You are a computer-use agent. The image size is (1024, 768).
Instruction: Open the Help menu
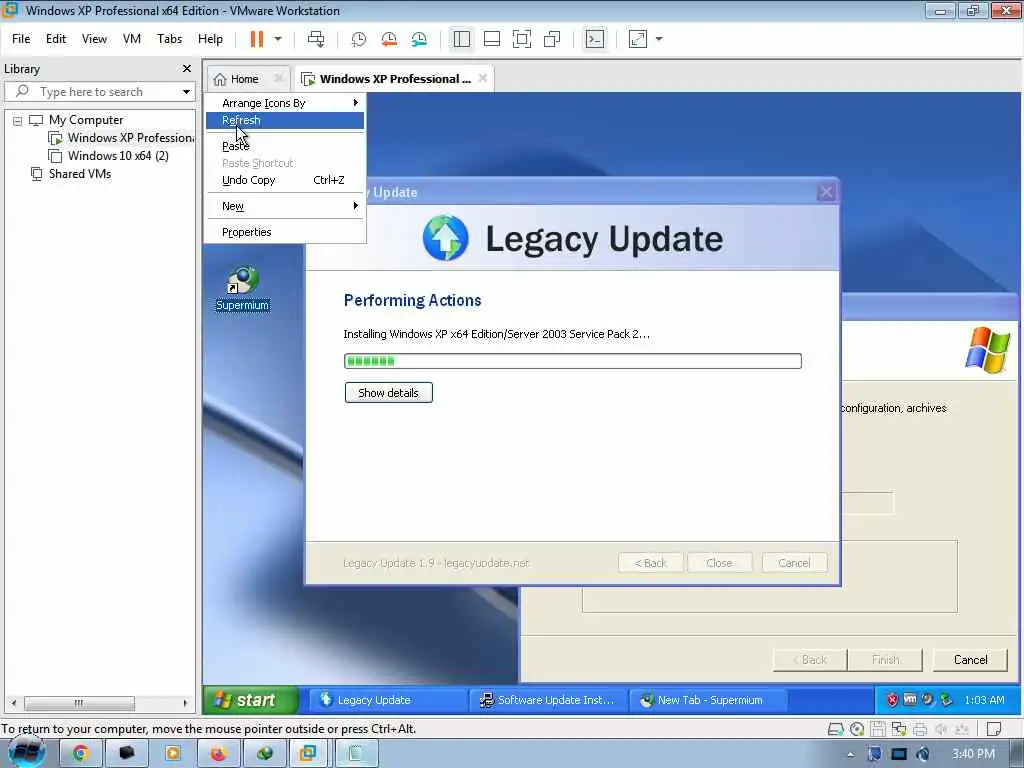[210, 39]
